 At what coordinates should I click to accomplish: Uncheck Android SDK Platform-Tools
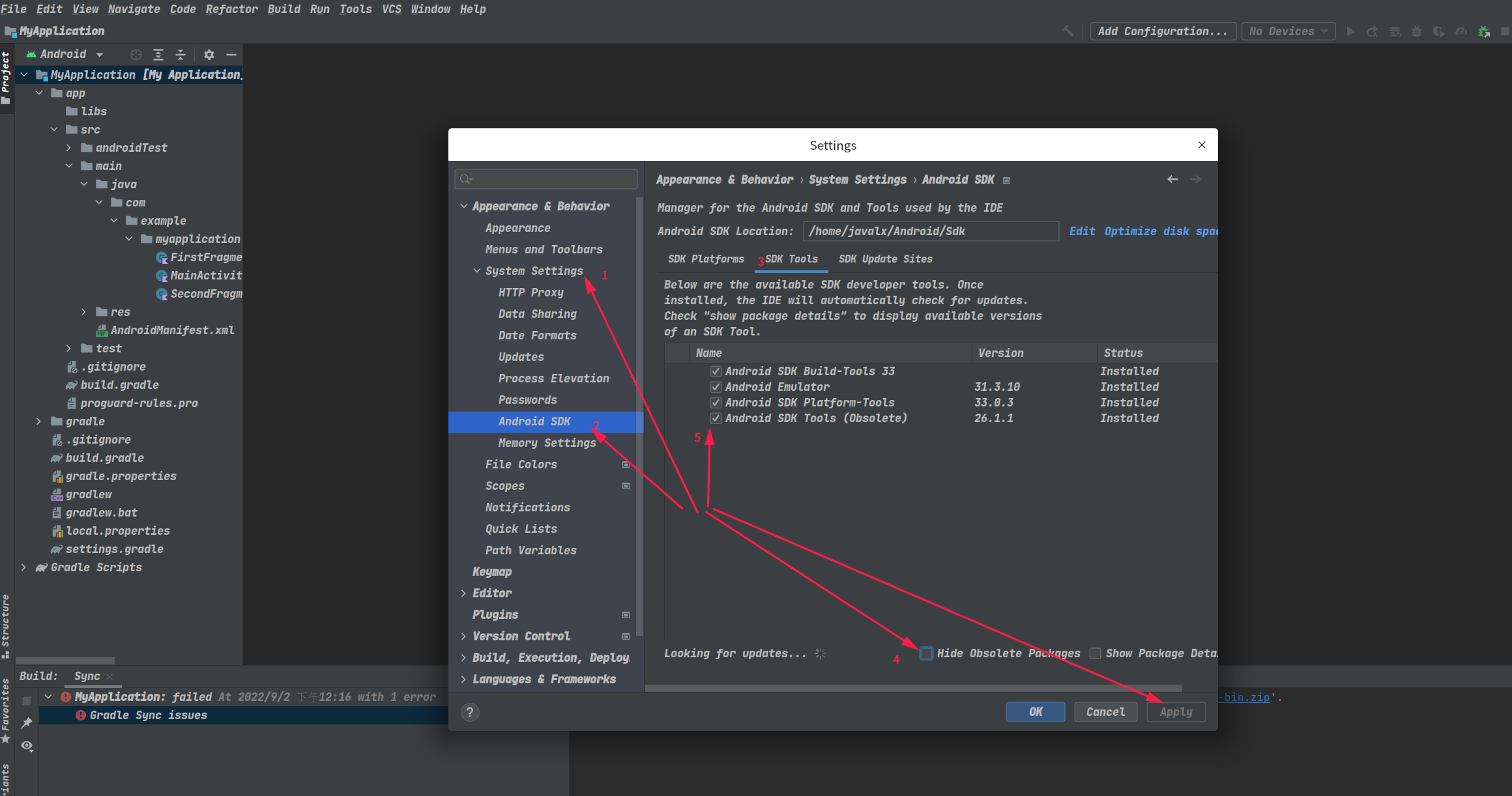click(x=716, y=403)
